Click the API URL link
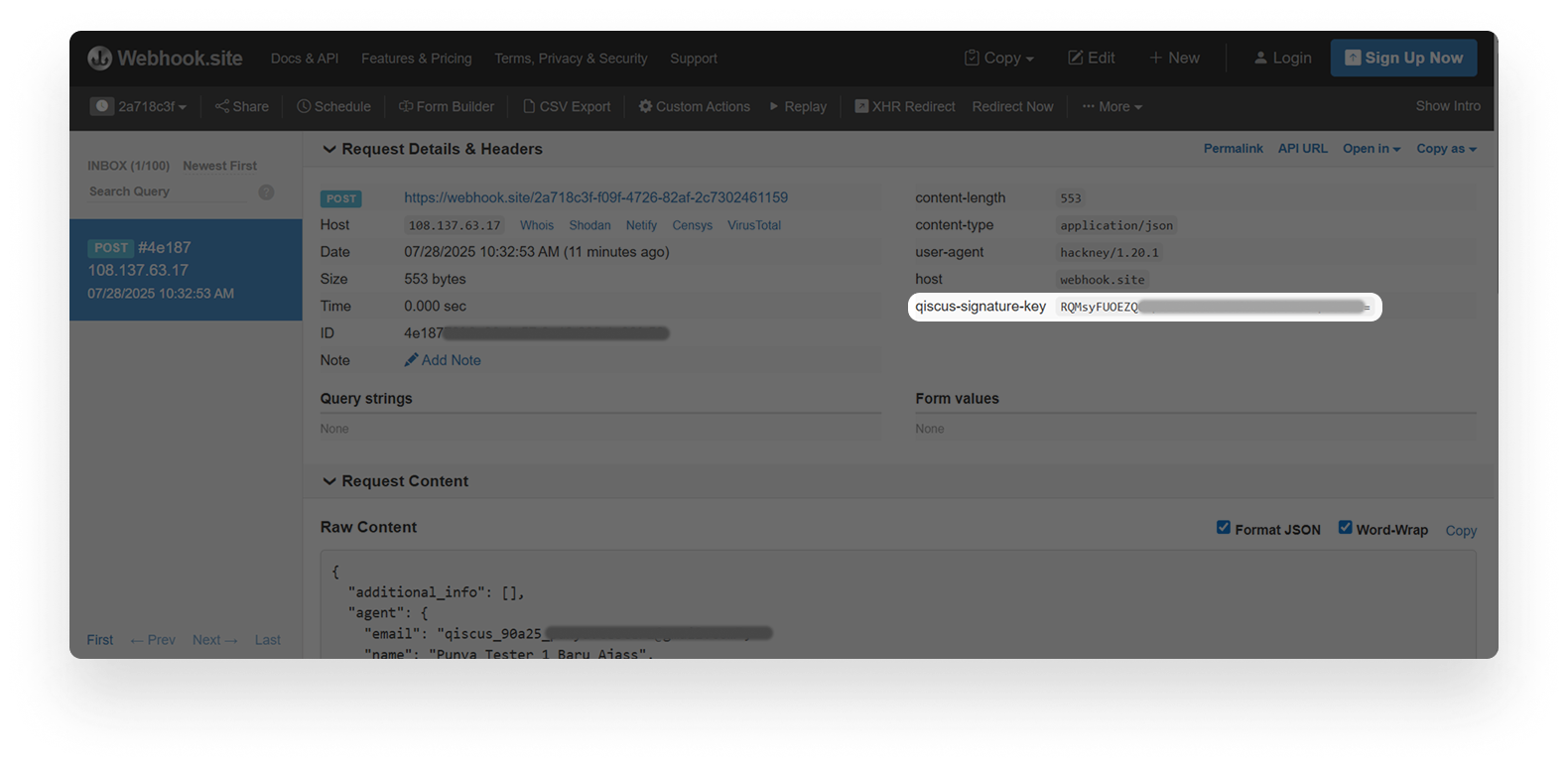 pos(1302,149)
